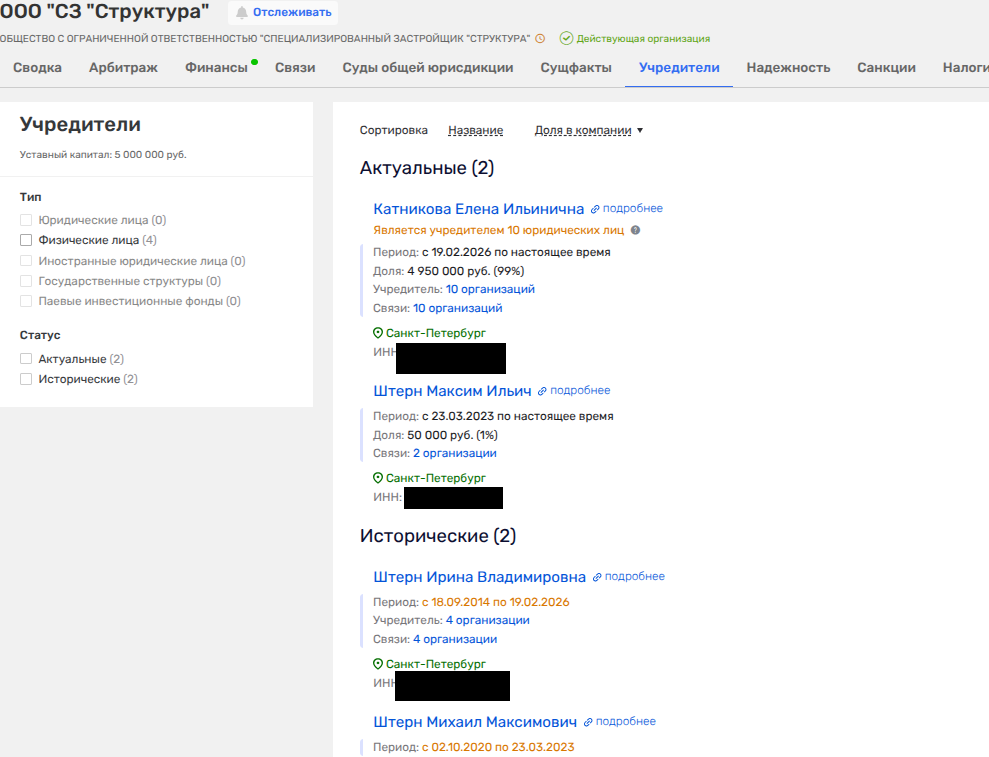
Task: Click the arrow next to Доля в компании
Action: click(640, 131)
